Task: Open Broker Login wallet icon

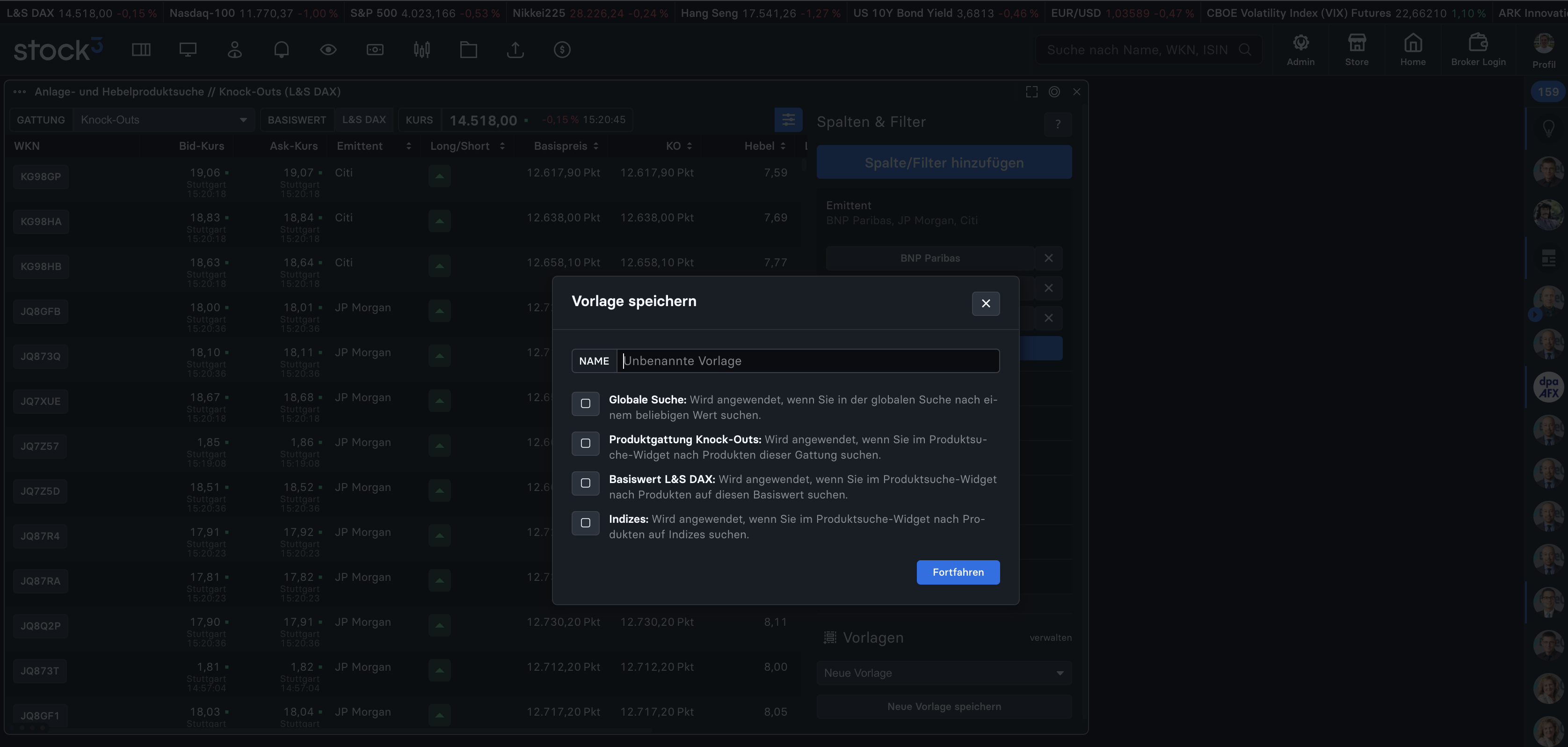Action: click(x=1478, y=50)
